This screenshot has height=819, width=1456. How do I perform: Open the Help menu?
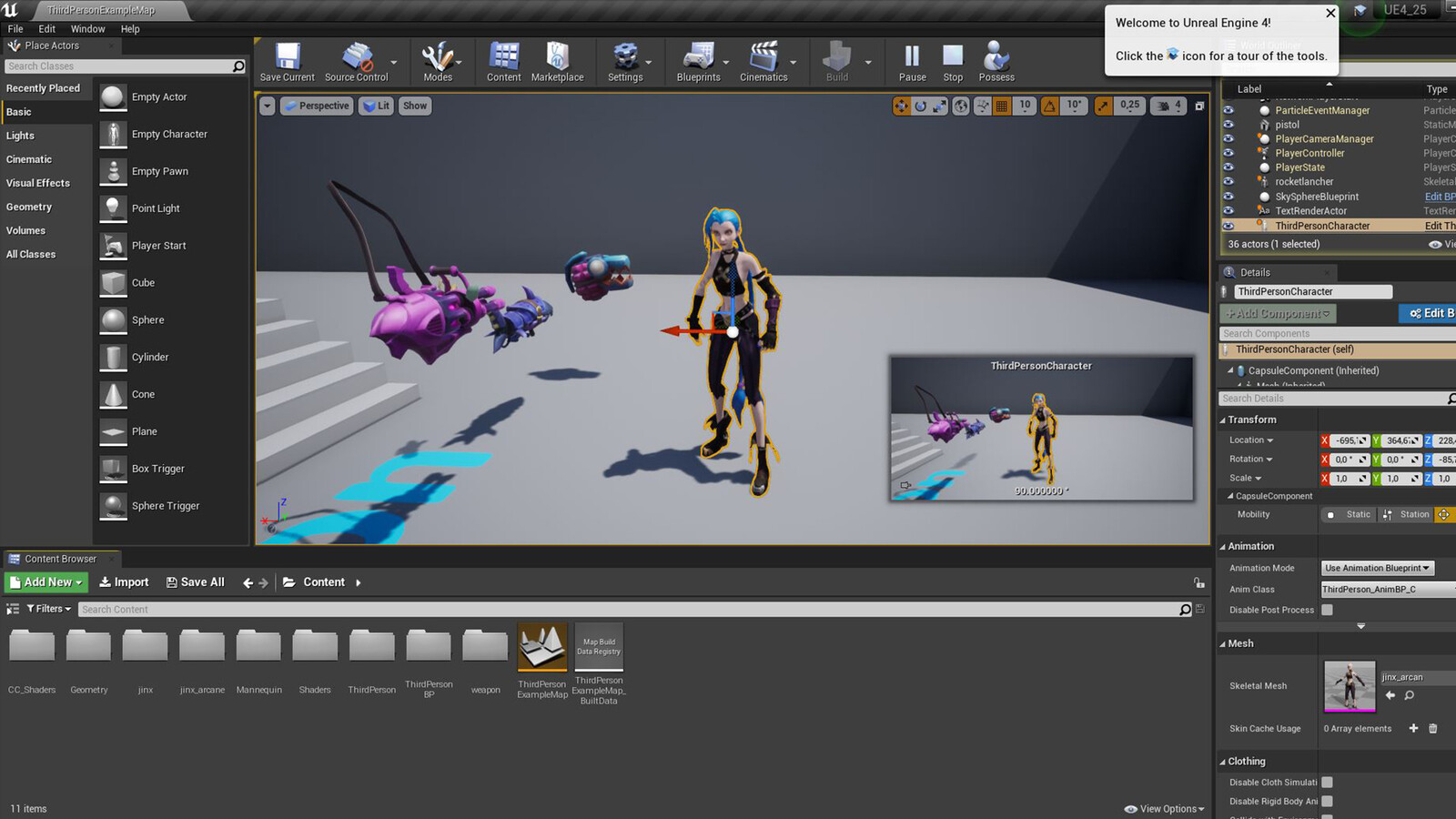pos(130,29)
